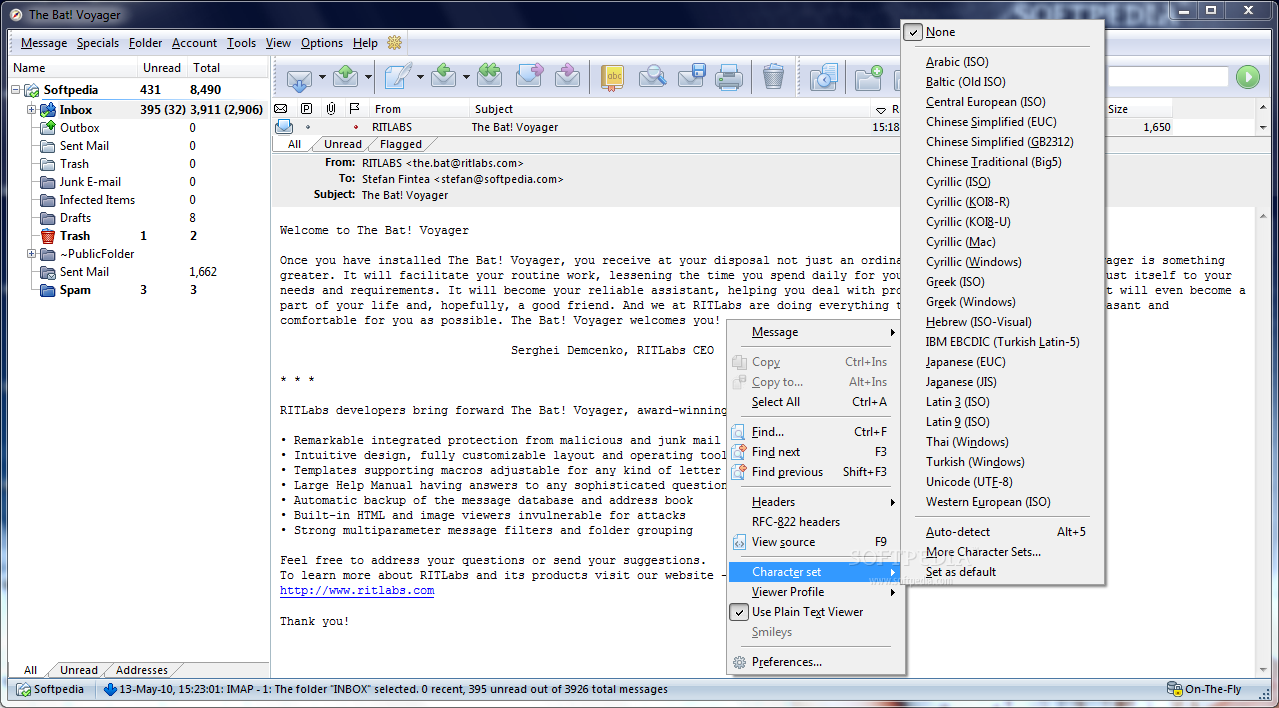Click the Redirect message icon
This screenshot has width=1279, height=708.
[567, 77]
